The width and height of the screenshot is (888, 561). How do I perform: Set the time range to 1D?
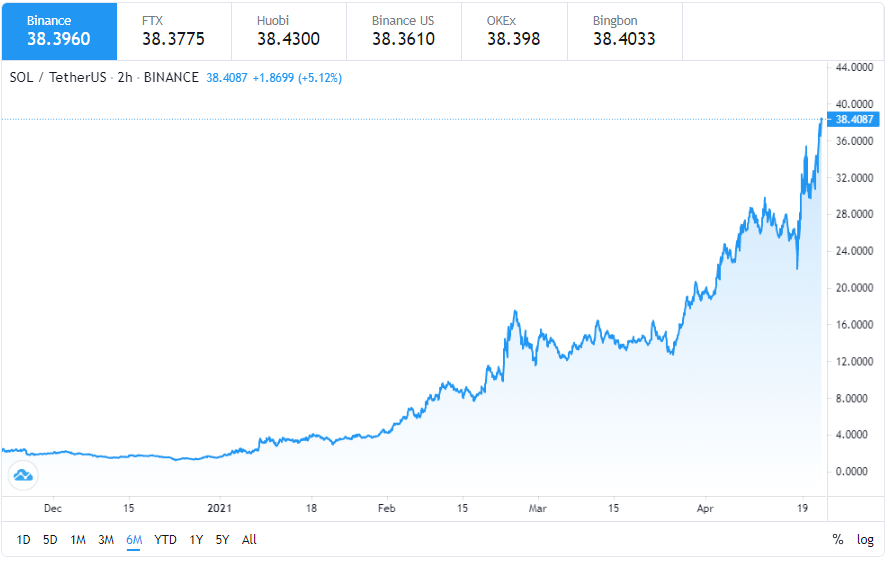pyautogui.click(x=23, y=540)
